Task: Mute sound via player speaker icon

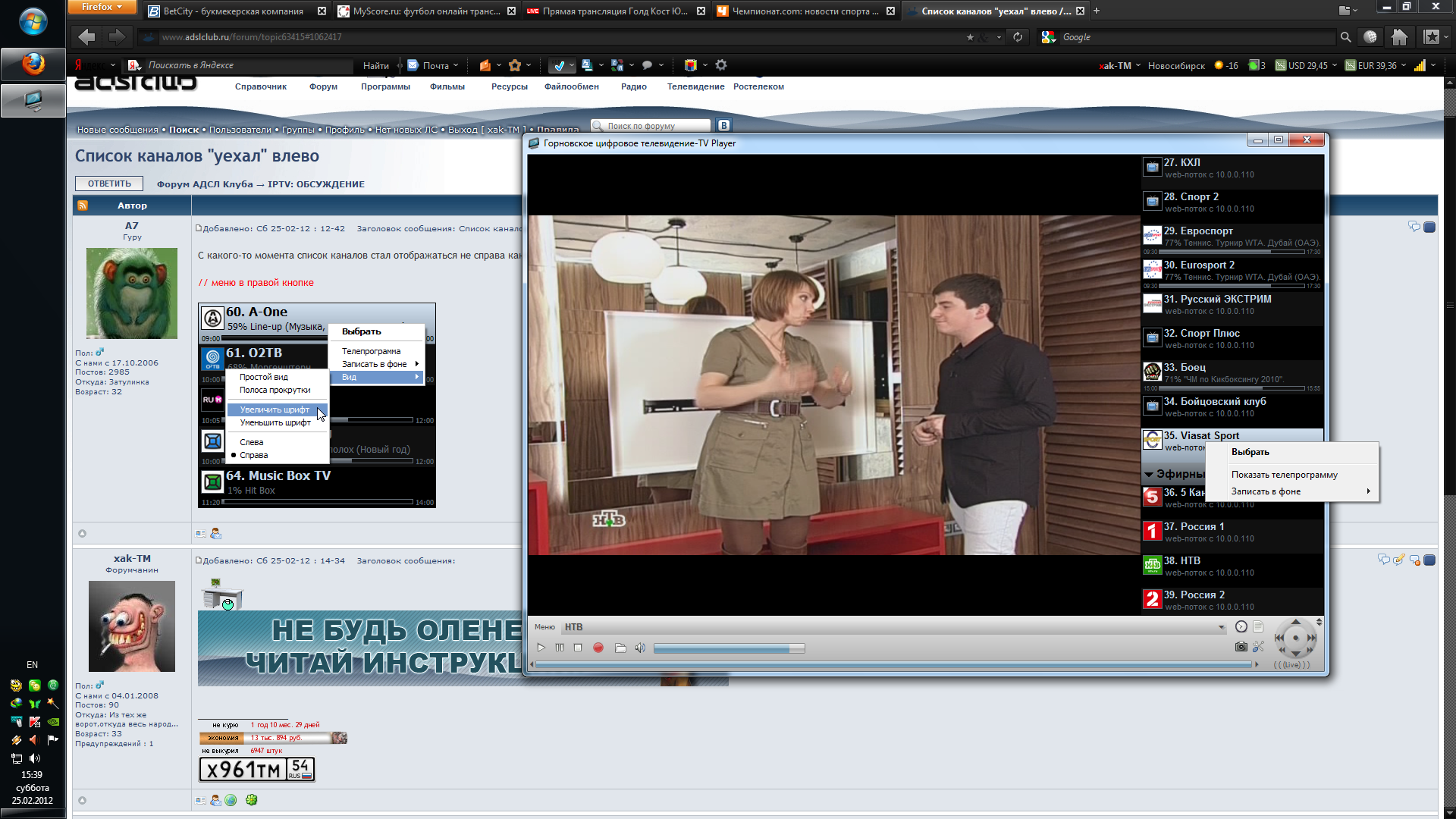Action: (x=640, y=648)
